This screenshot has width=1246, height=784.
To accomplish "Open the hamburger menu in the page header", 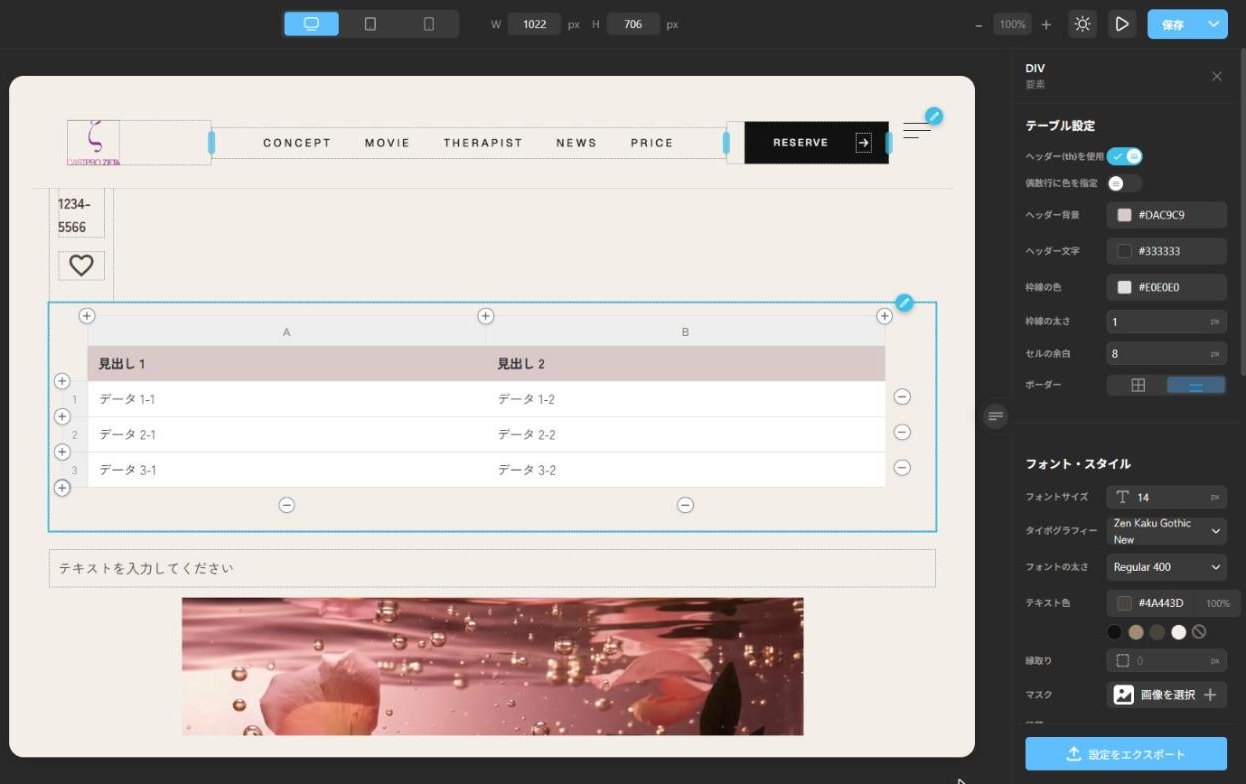I will [x=916, y=130].
